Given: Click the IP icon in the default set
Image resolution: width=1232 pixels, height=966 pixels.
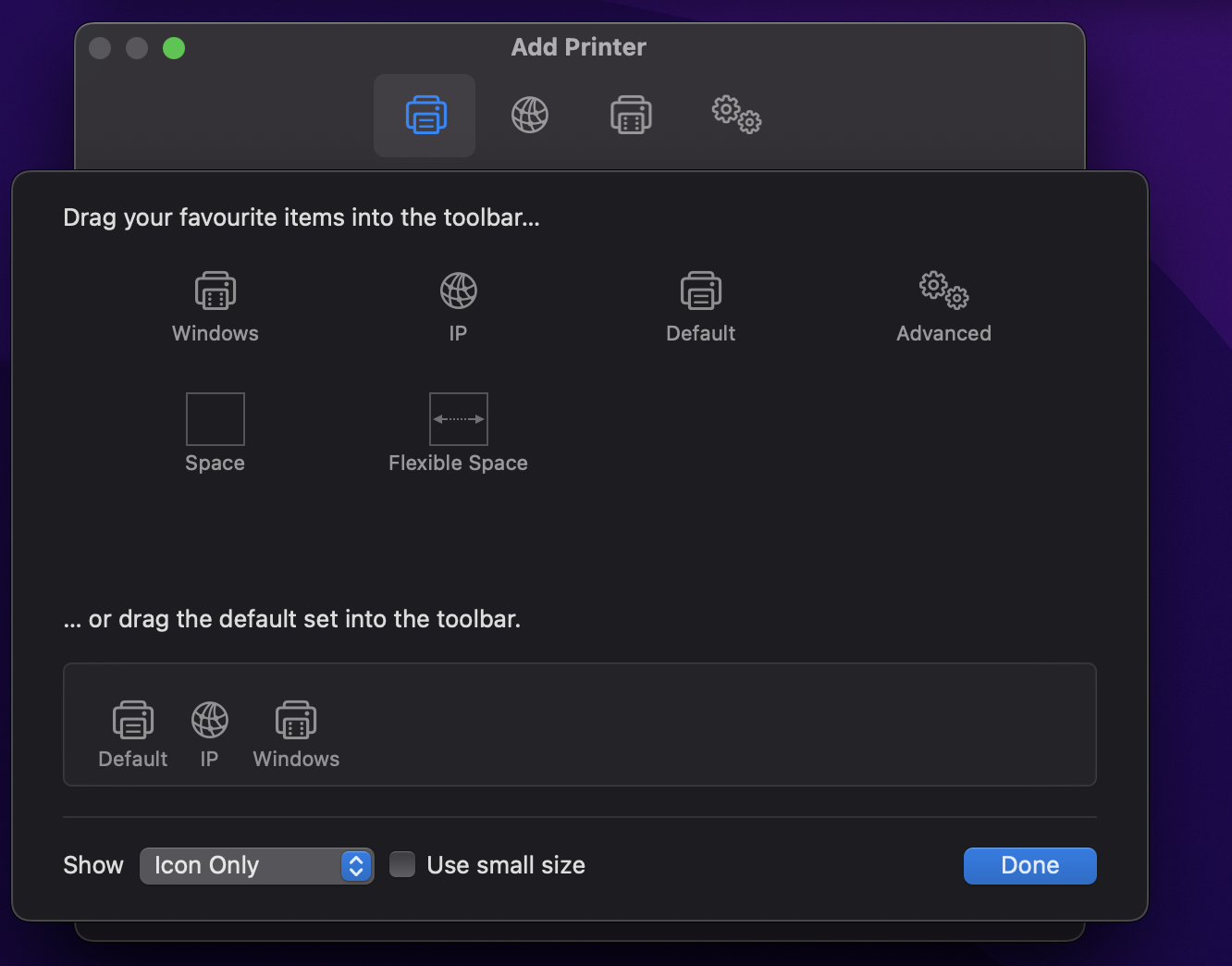Looking at the screenshot, I should (x=209, y=731).
